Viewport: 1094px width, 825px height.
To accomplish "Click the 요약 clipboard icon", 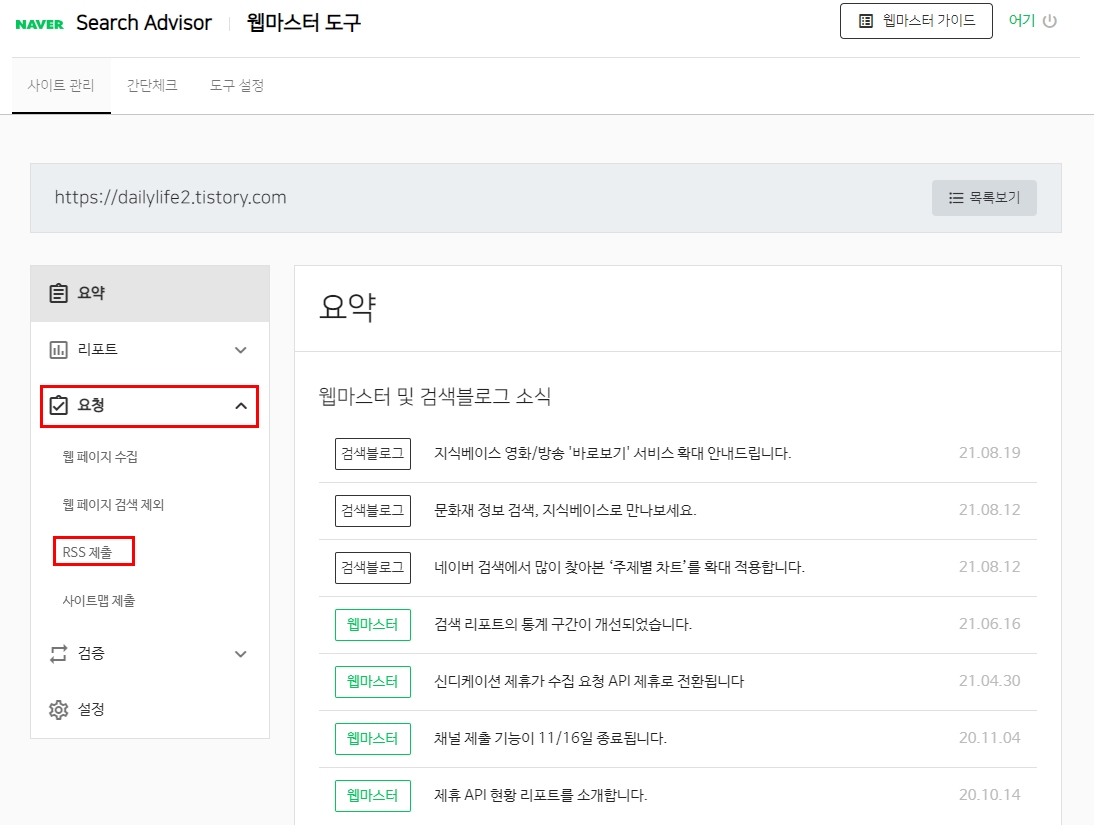I will tap(59, 293).
